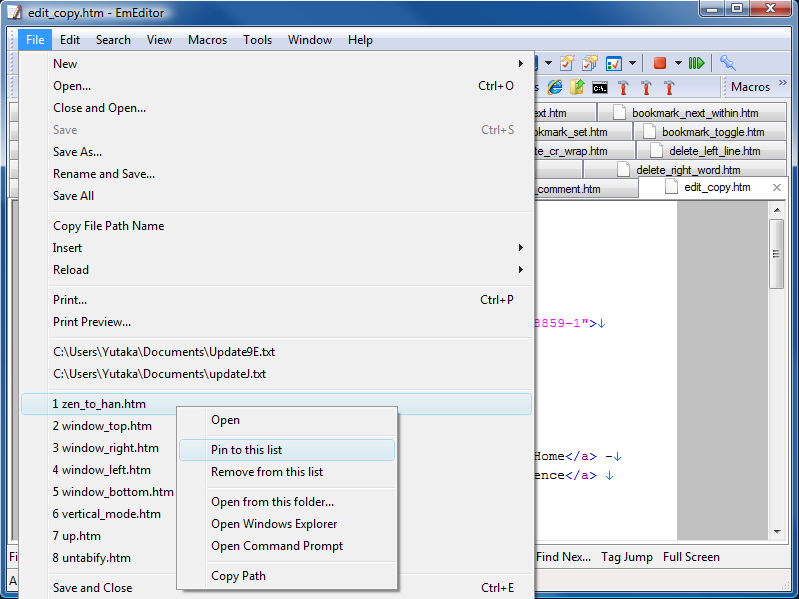The width and height of the screenshot is (799, 599).
Task: Choose Copy Path in context menu
Action: (287, 576)
